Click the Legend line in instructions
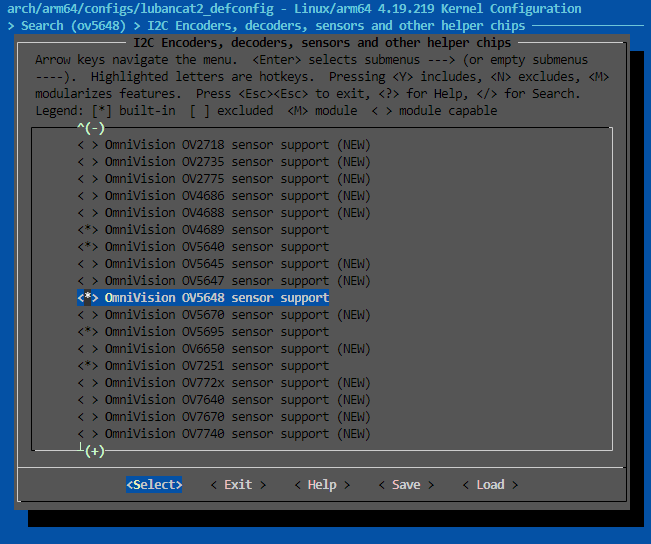Image resolution: width=651 pixels, height=544 pixels. [x=266, y=111]
